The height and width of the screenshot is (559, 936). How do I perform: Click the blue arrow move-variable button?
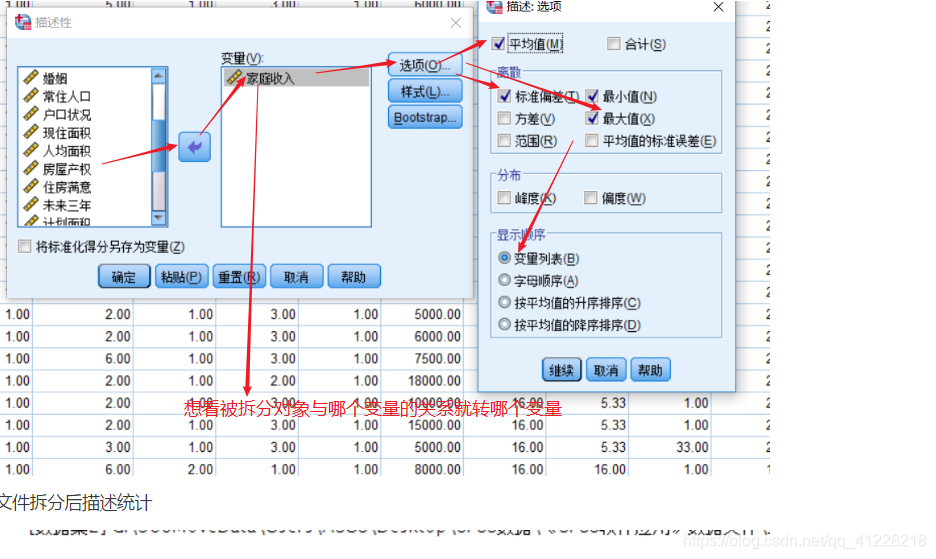tap(195, 147)
